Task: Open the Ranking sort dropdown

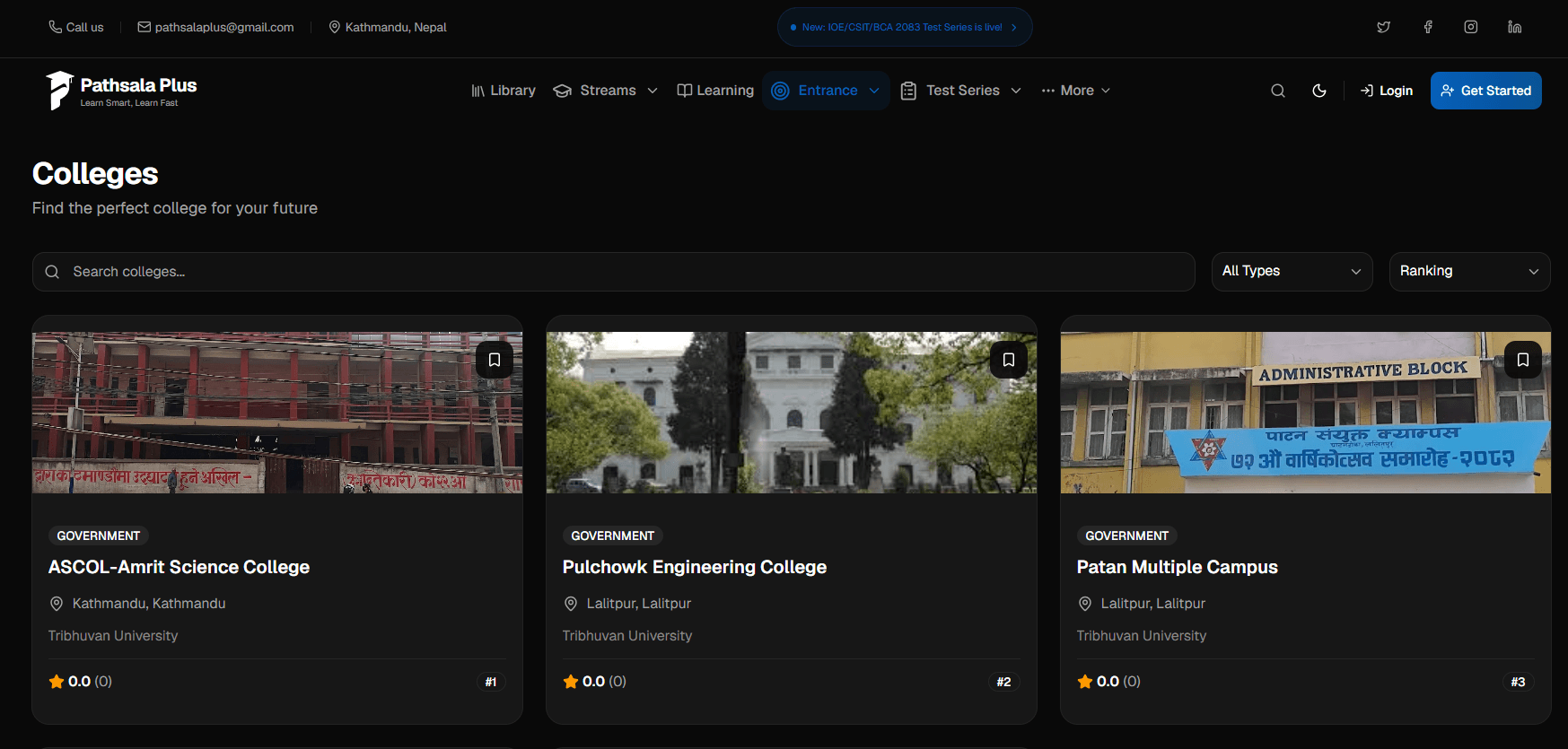Action: (x=1469, y=272)
